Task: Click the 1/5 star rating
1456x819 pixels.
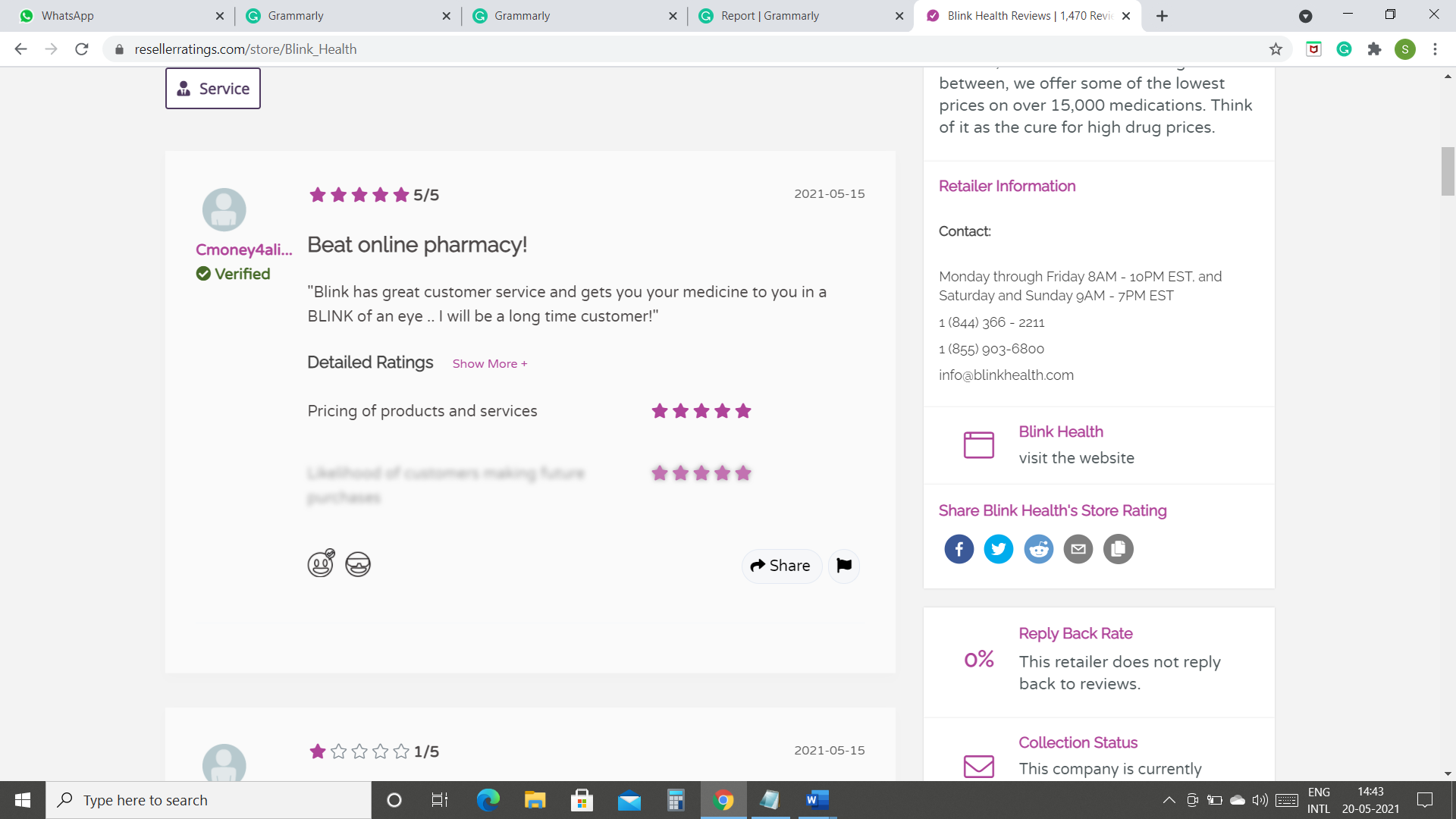Action: click(x=374, y=752)
